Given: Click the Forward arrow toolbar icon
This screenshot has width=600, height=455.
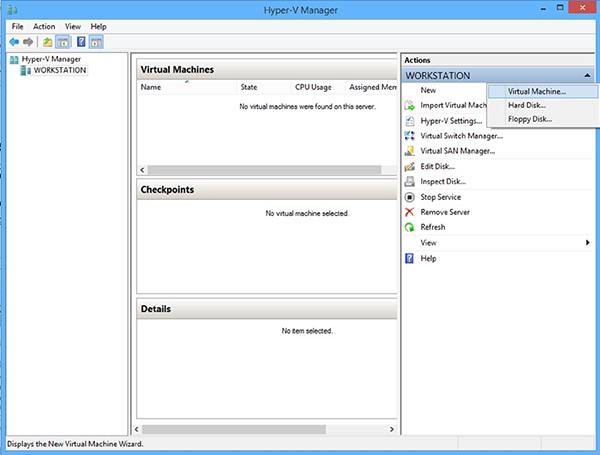Looking at the screenshot, I should (28, 42).
